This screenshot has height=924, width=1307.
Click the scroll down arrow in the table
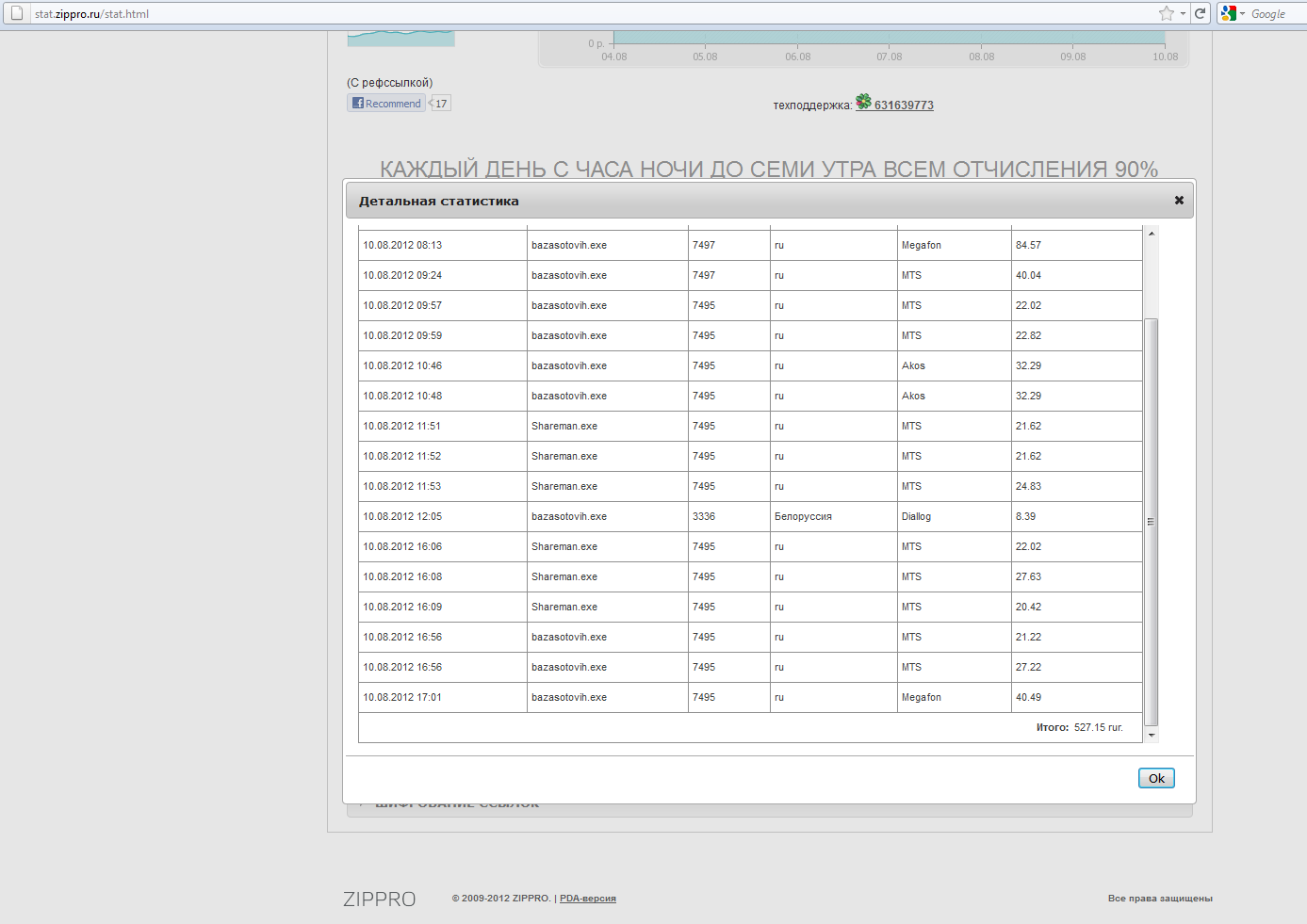[1151, 735]
